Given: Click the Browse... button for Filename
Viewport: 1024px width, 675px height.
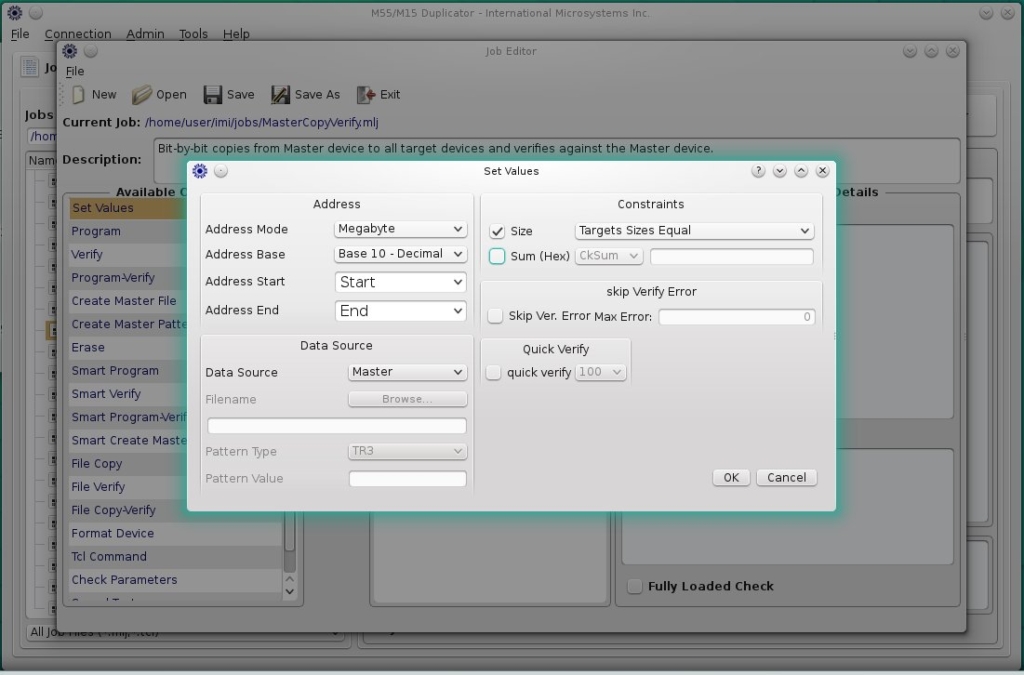Looking at the screenshot, I should [407, 398].
